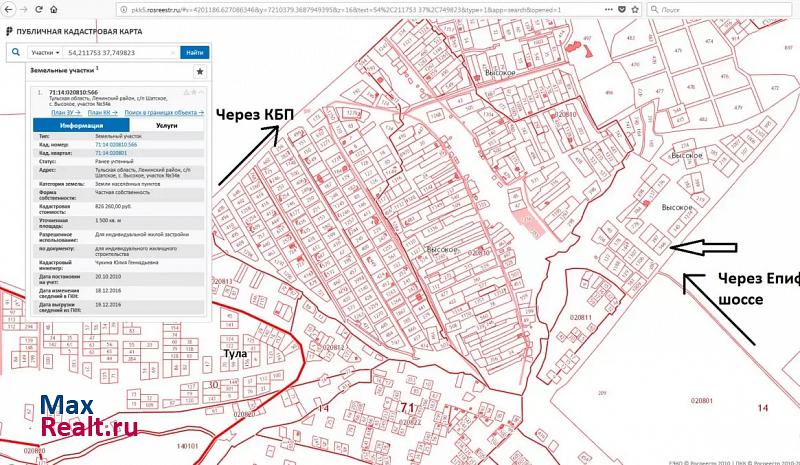
Task: Click the Публичная кадастровая карта logo
Action: click(76, 32)
